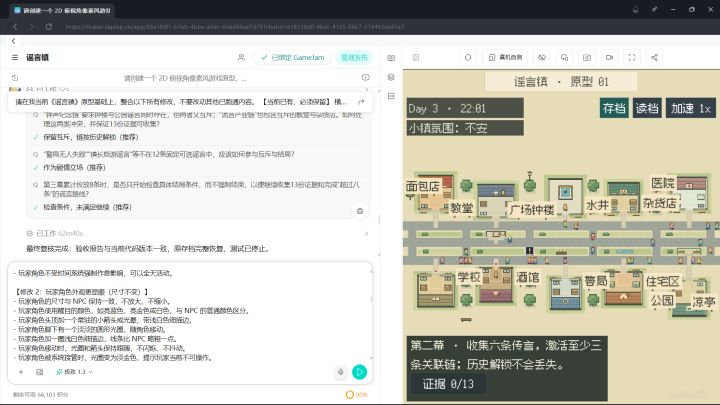Click the 谣言镇 · 原型 01 title banner
The image size is (720, 405).
561,82
